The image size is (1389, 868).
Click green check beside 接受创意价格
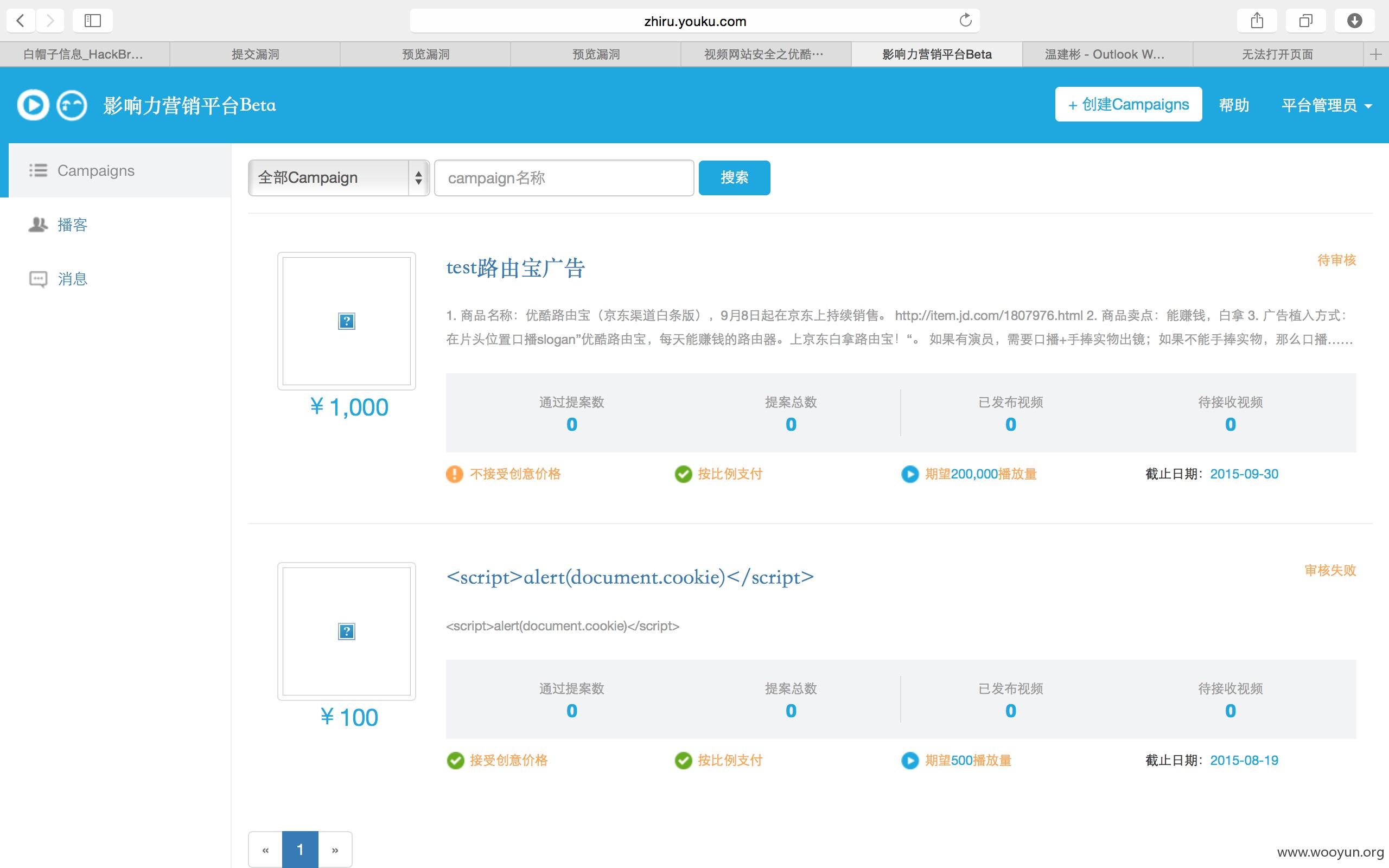[x=455, y=761]
